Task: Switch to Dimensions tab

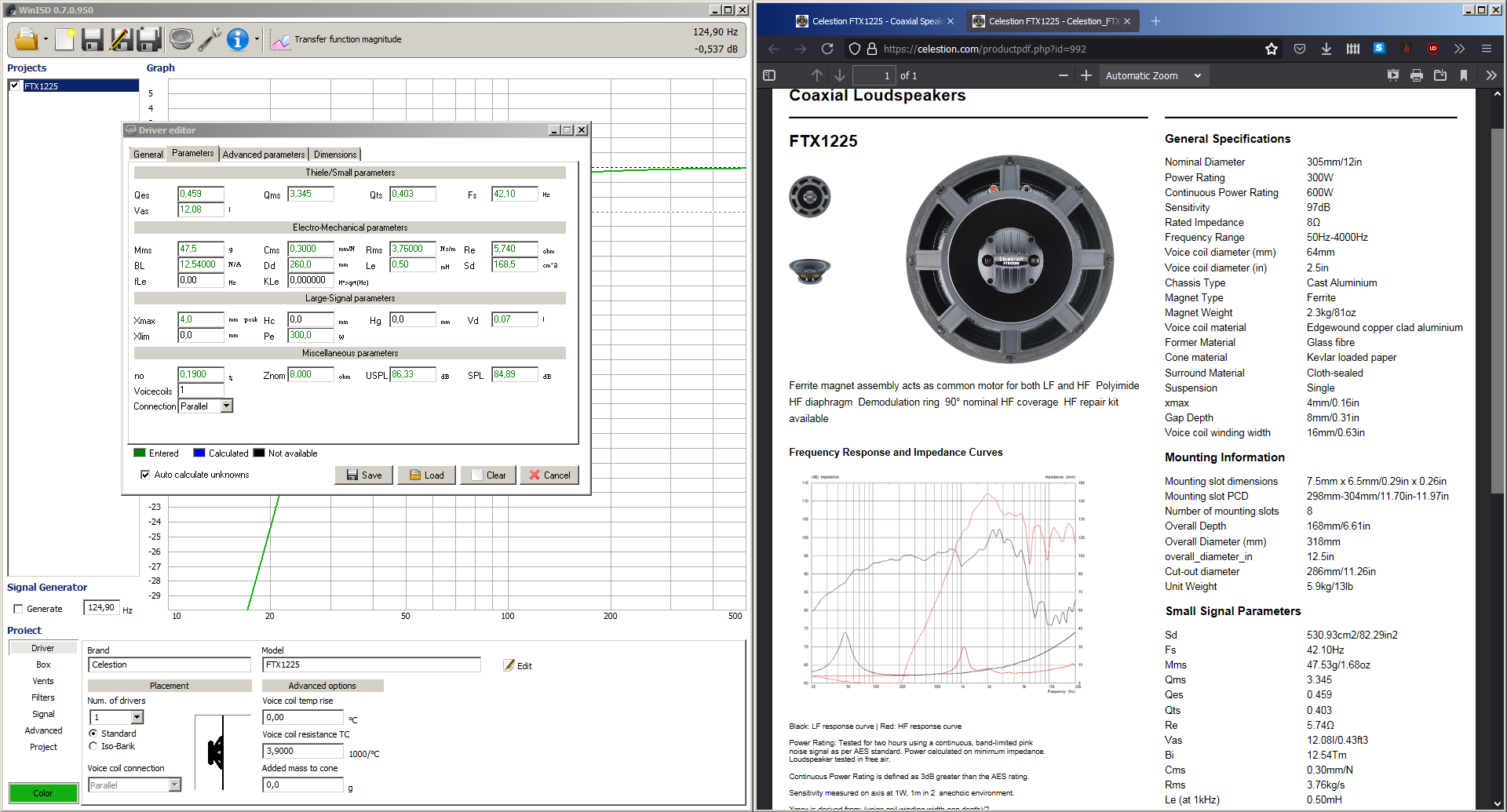Action: tap(335, 155)
